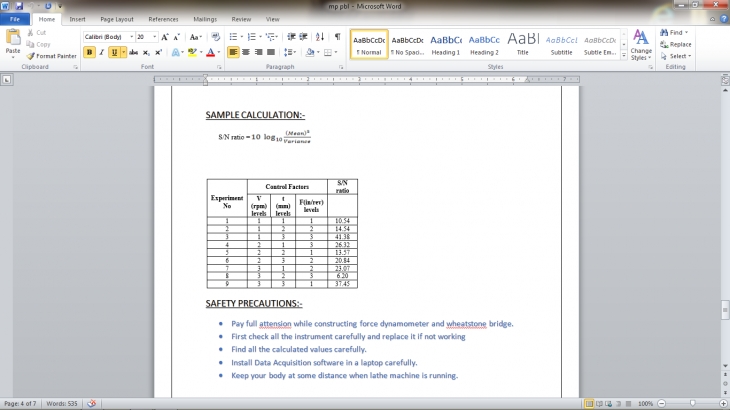Justify the paragraph text
The width and height of the screenshot is (730, 410).
click(271, 52)
